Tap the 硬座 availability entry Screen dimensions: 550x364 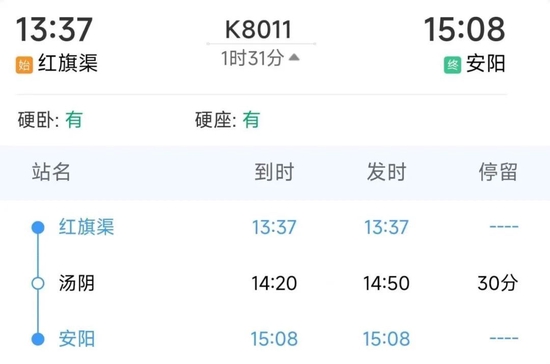pyautogui.click(x=228, y=120)
